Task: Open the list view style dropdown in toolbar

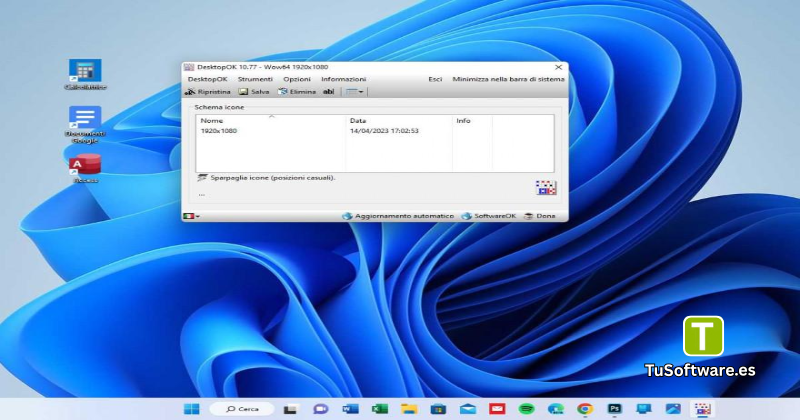Action: (x=355, y=92)
